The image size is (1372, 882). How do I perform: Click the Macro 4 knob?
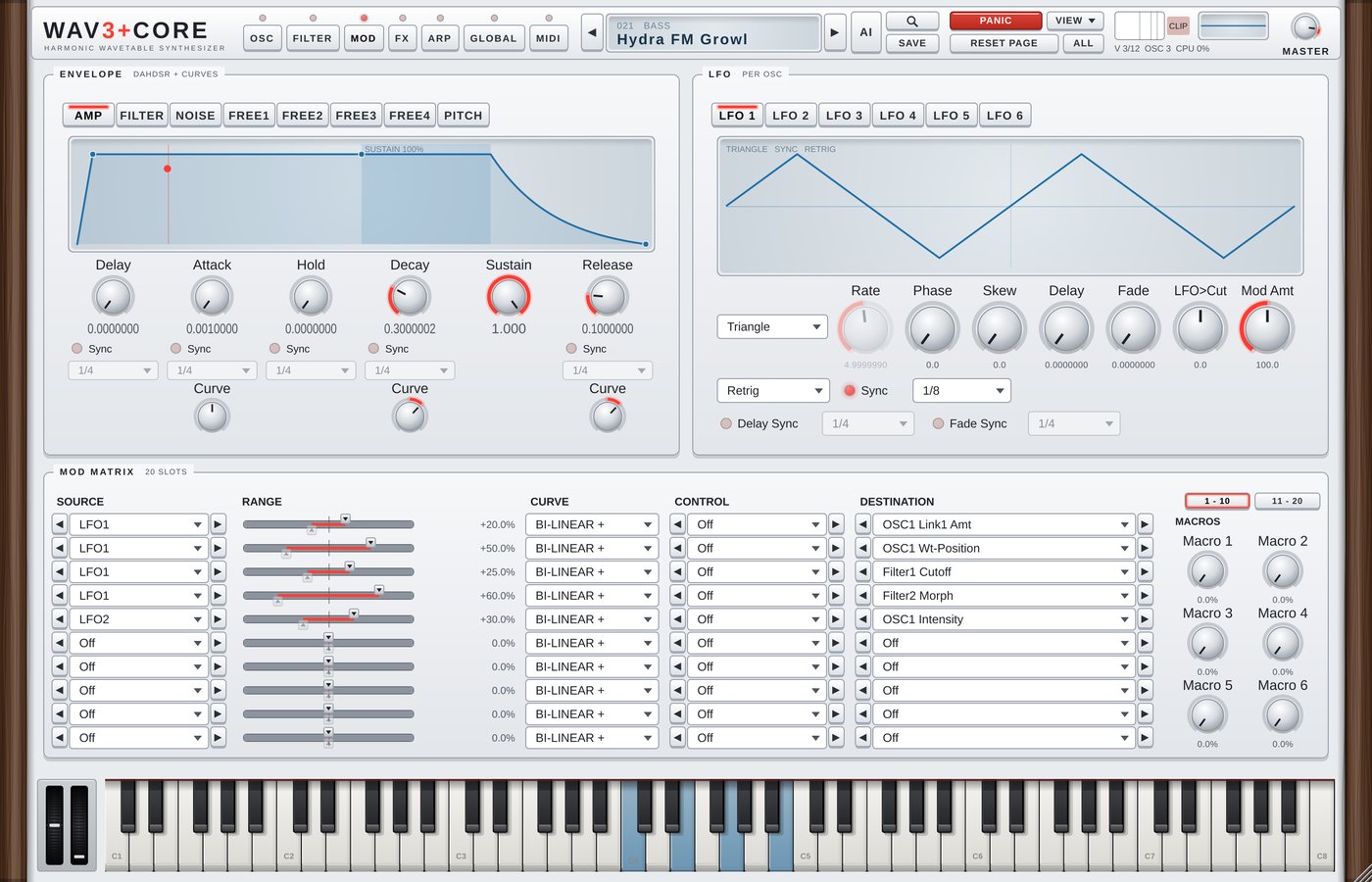[1283, 644]
